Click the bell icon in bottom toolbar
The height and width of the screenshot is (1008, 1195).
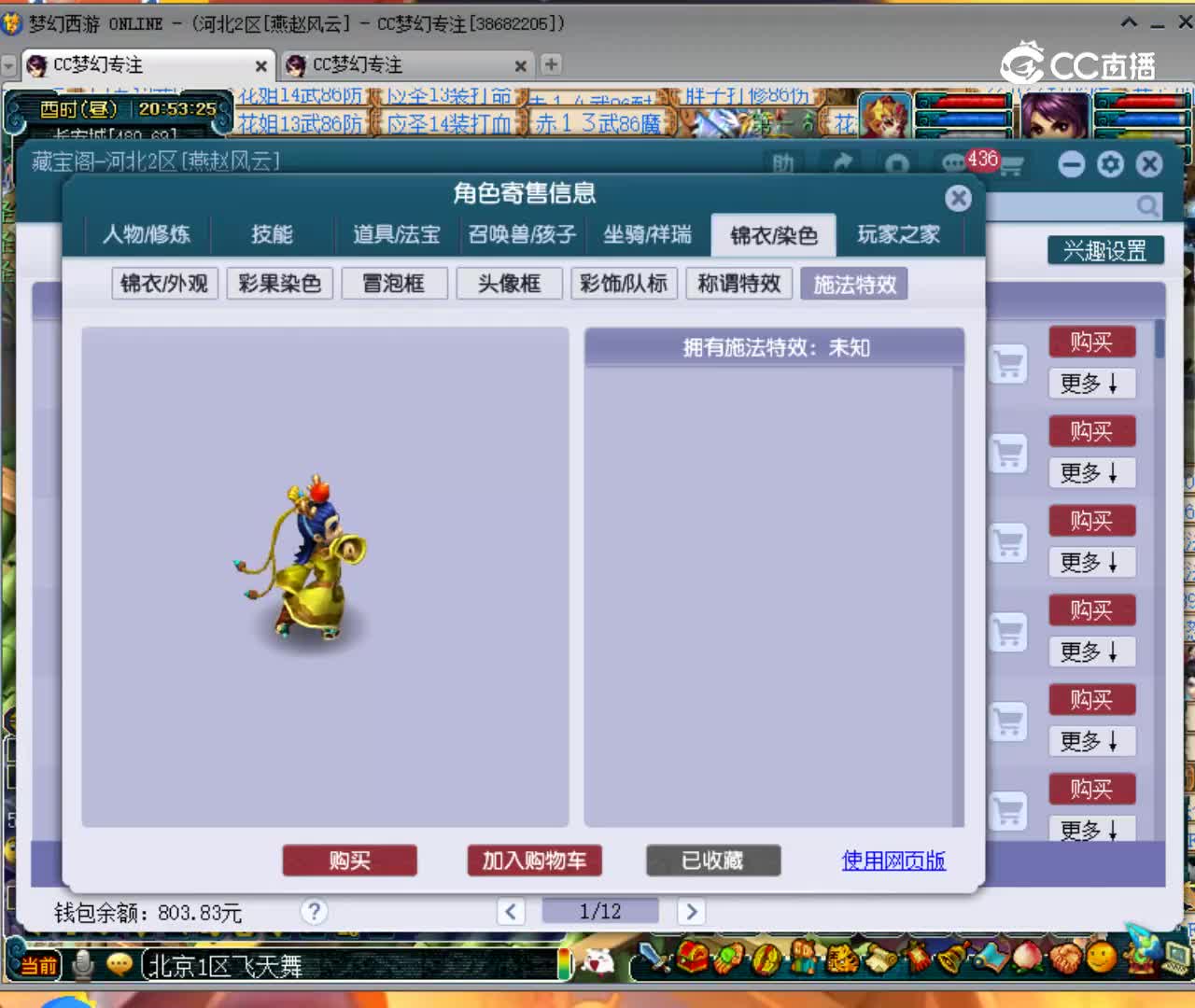(953, 959)
